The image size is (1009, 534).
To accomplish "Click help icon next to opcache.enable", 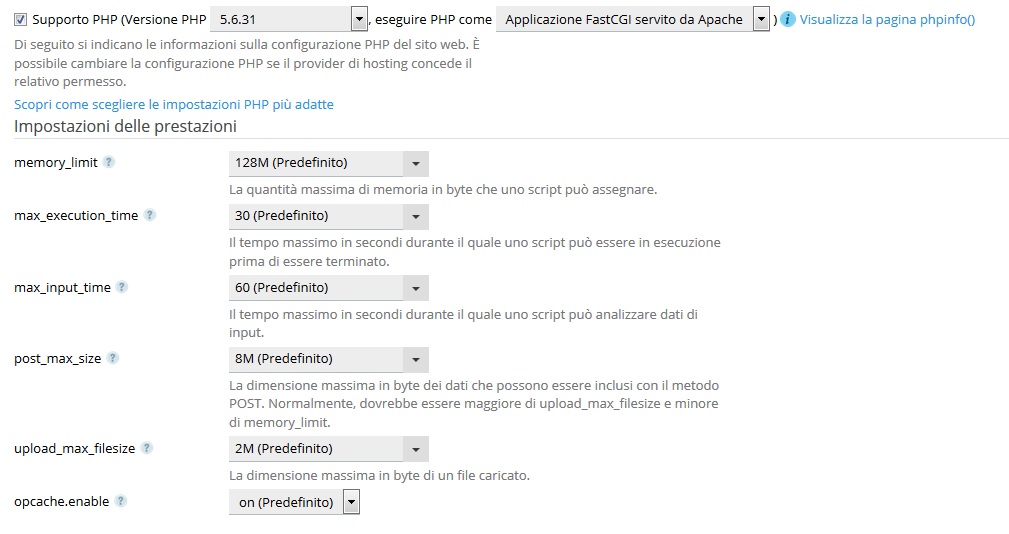I will 121,502.
